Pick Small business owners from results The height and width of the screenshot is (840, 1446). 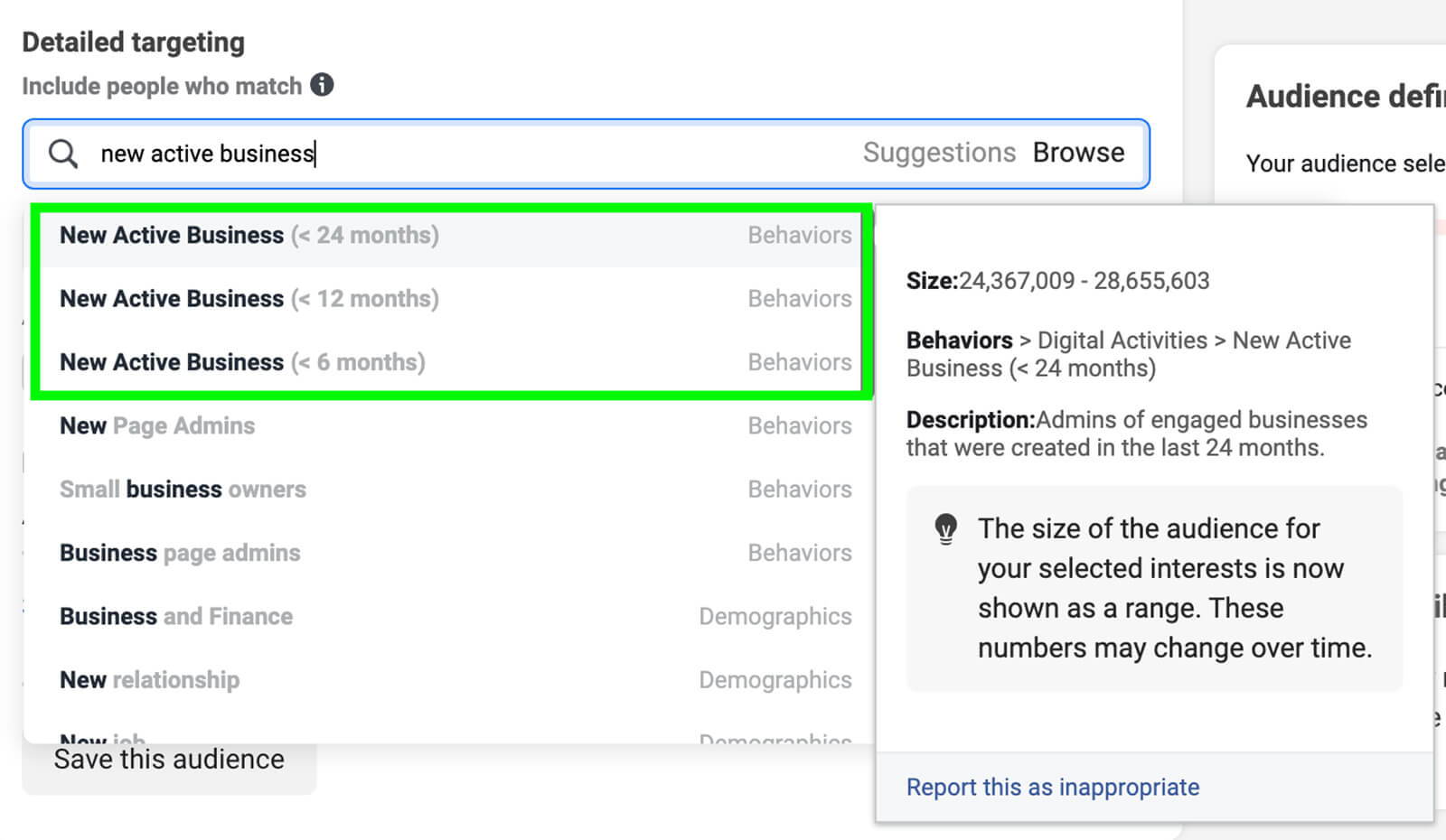coord(183,490)
